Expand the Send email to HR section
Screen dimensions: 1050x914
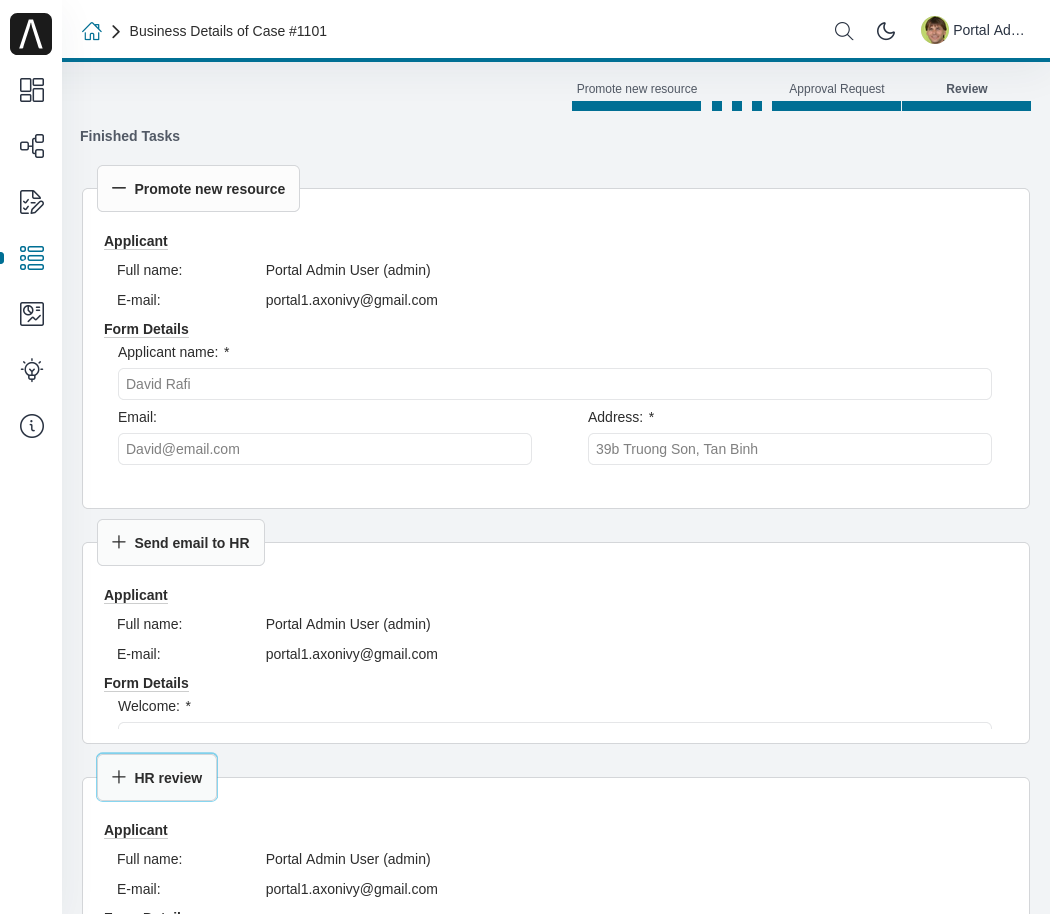(181, 543)
